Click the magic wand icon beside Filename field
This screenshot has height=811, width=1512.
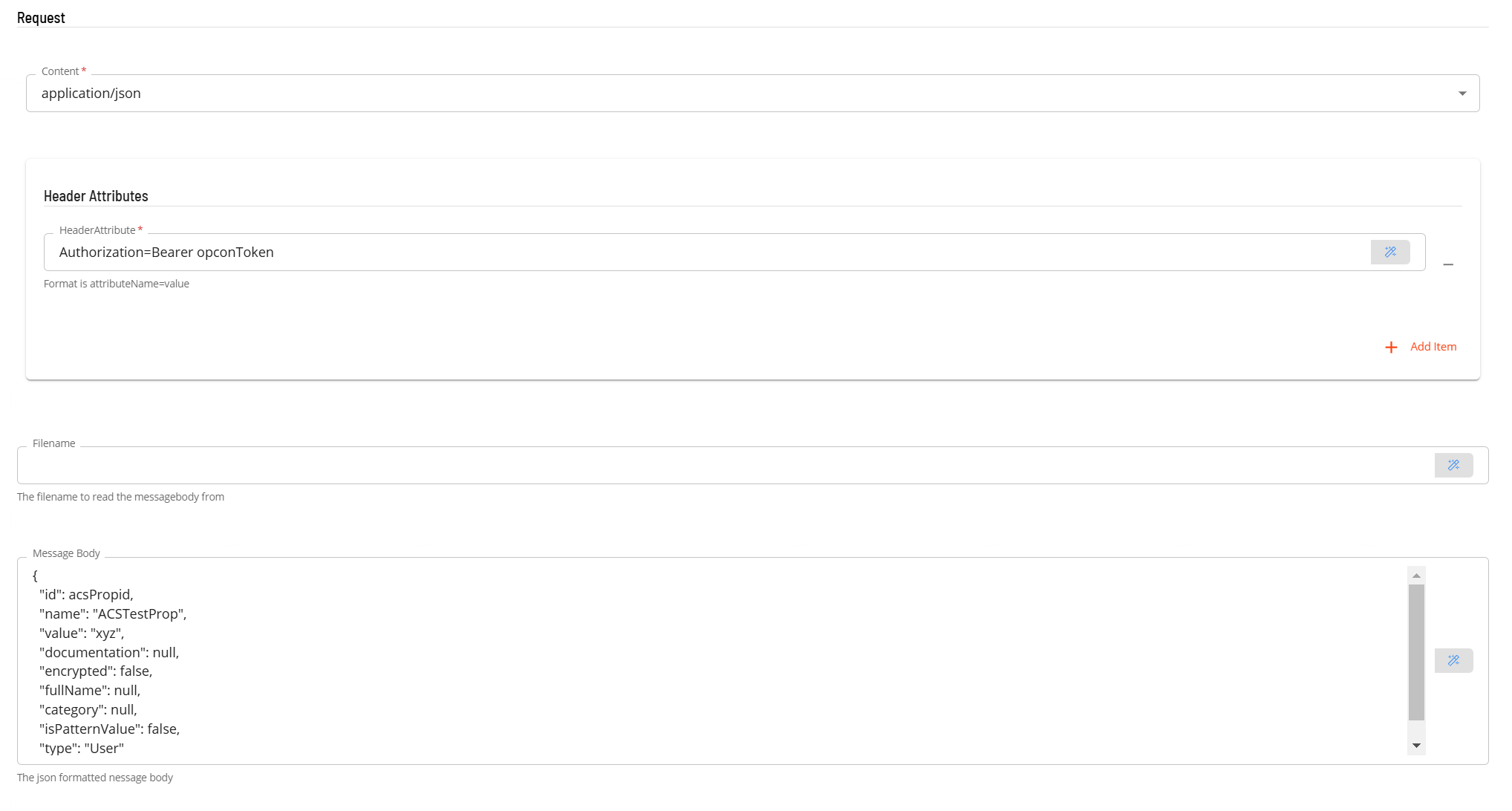tap(1453, 466)
